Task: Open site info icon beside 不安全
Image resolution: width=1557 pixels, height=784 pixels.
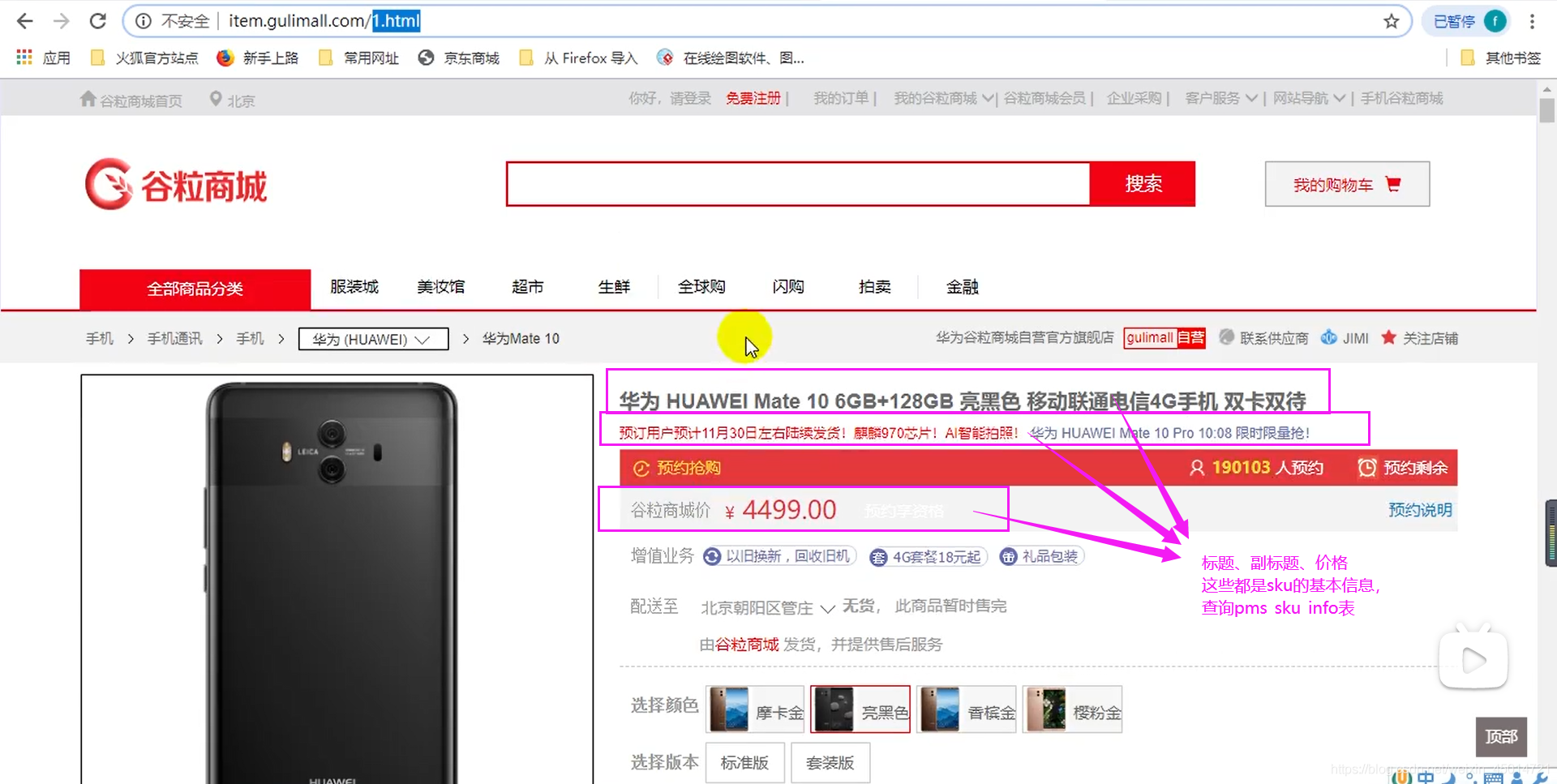Action: (143, 21)
